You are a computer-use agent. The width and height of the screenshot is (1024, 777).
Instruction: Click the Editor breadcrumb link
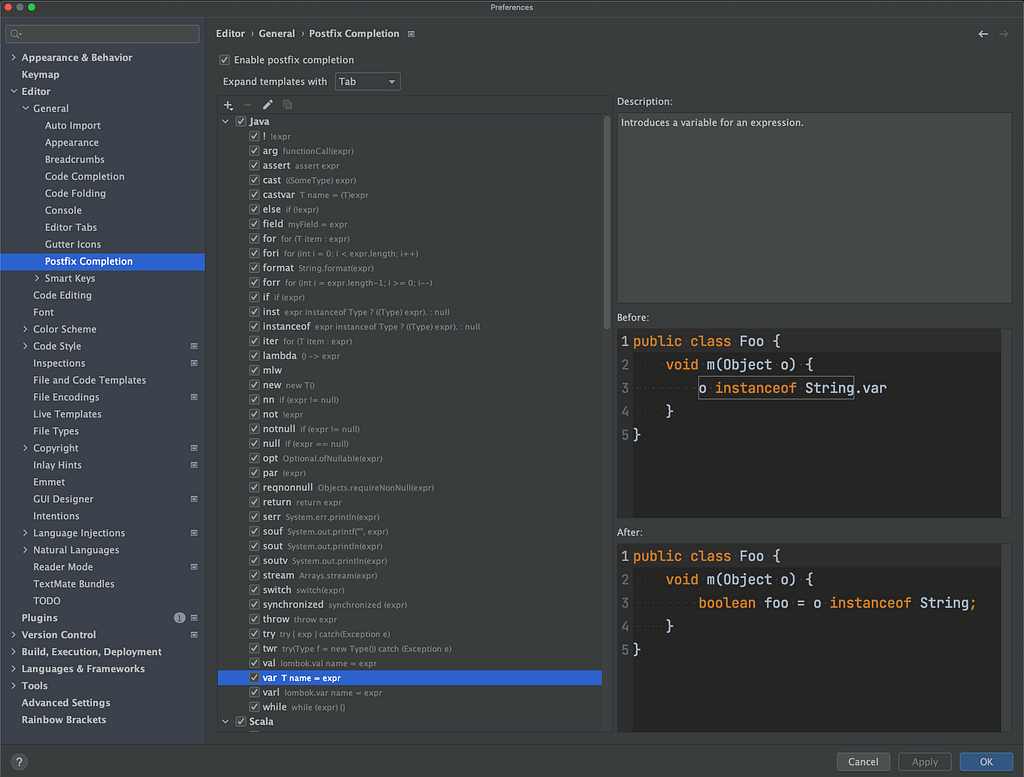click(231, 34)
